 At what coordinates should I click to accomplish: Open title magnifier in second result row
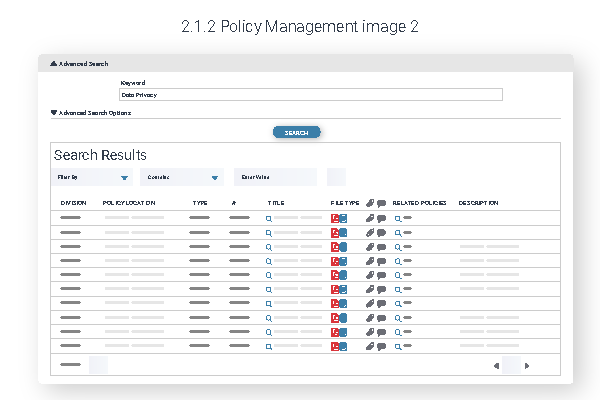269,233
